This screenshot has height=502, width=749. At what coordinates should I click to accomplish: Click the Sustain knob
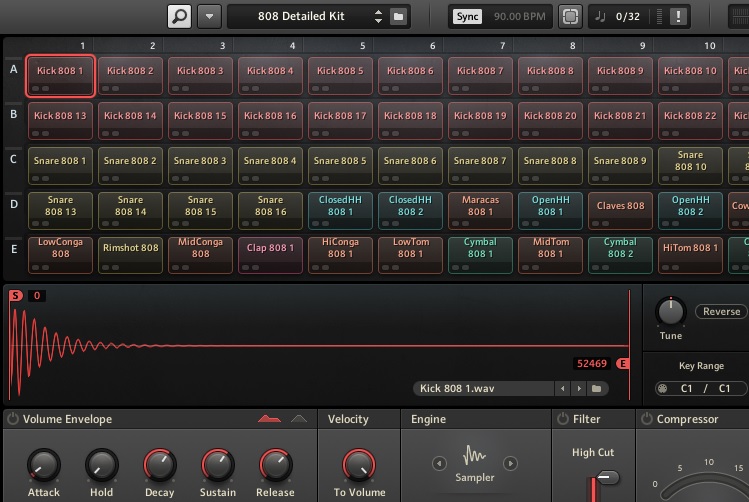click(x=217, y=465)
